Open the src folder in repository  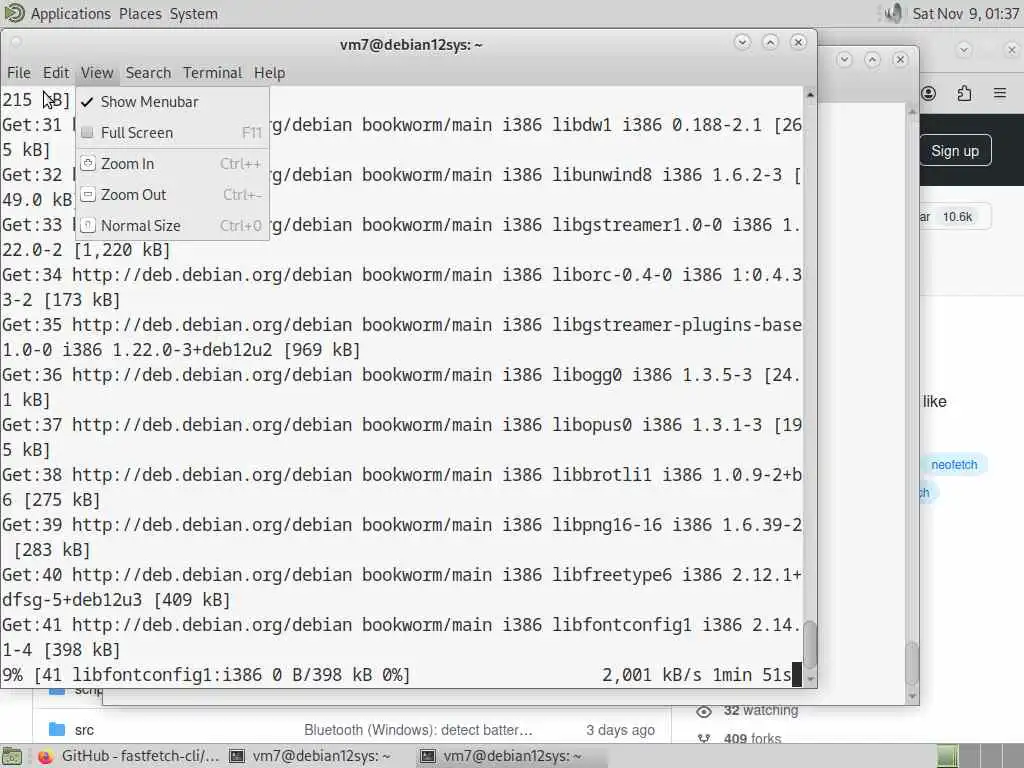pyautogui.click(x=84, y=730)
